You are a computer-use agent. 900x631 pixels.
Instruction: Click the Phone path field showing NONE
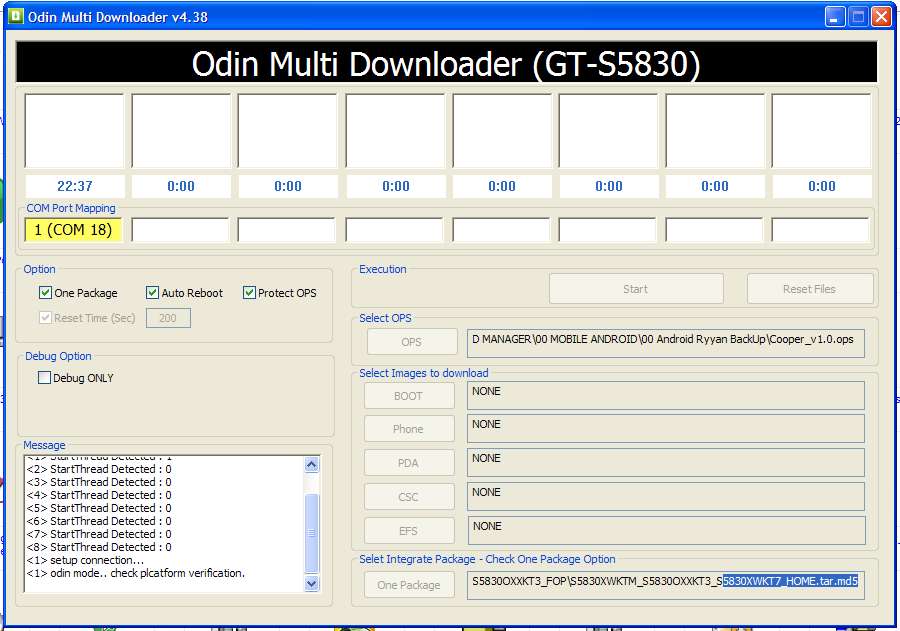pyautogui.click(x=666, y=429)
